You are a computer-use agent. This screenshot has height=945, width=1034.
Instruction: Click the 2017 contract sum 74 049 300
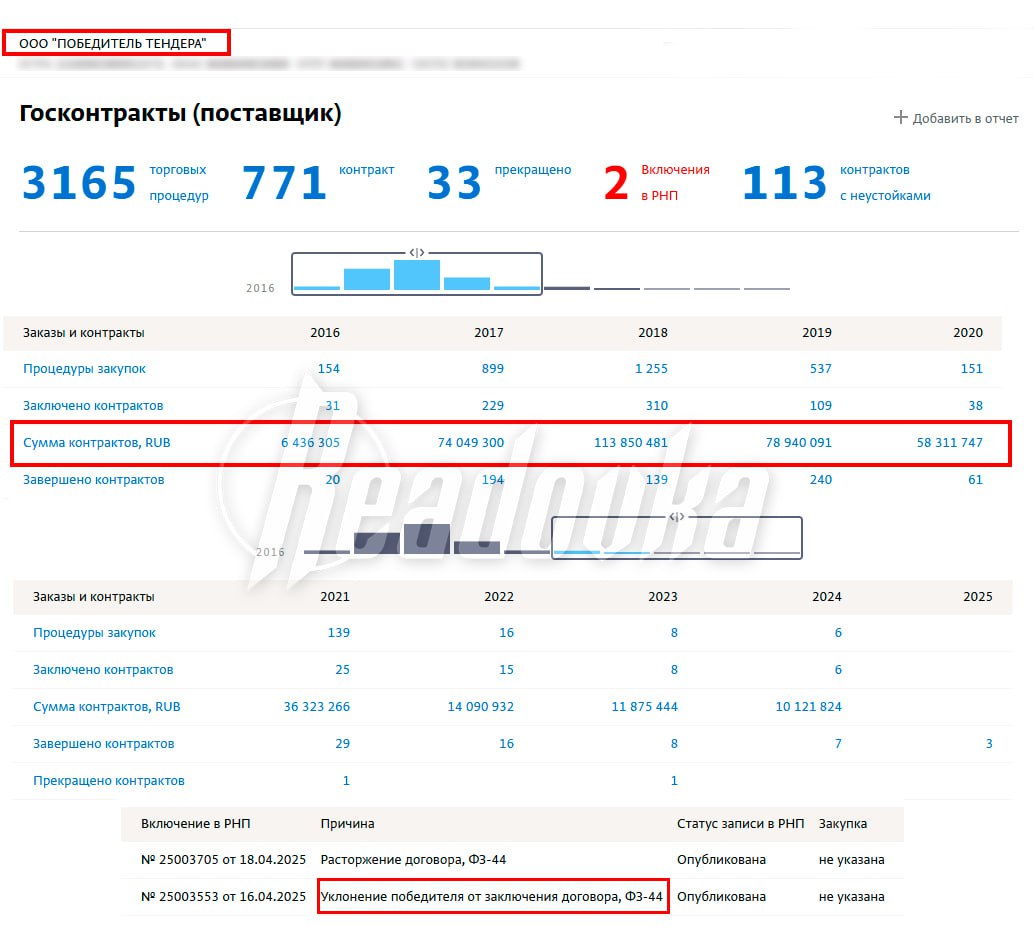[470, 443]
